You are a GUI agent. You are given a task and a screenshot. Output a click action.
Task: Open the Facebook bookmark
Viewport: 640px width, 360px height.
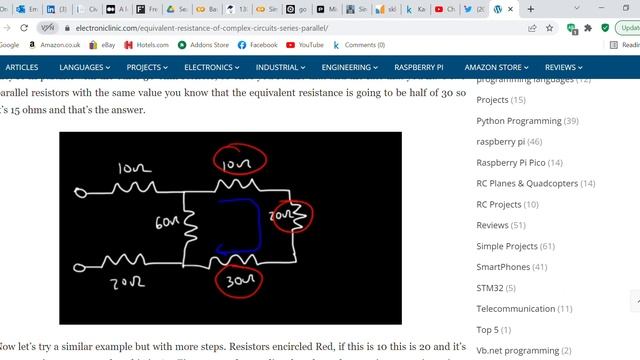click(258, 45)
